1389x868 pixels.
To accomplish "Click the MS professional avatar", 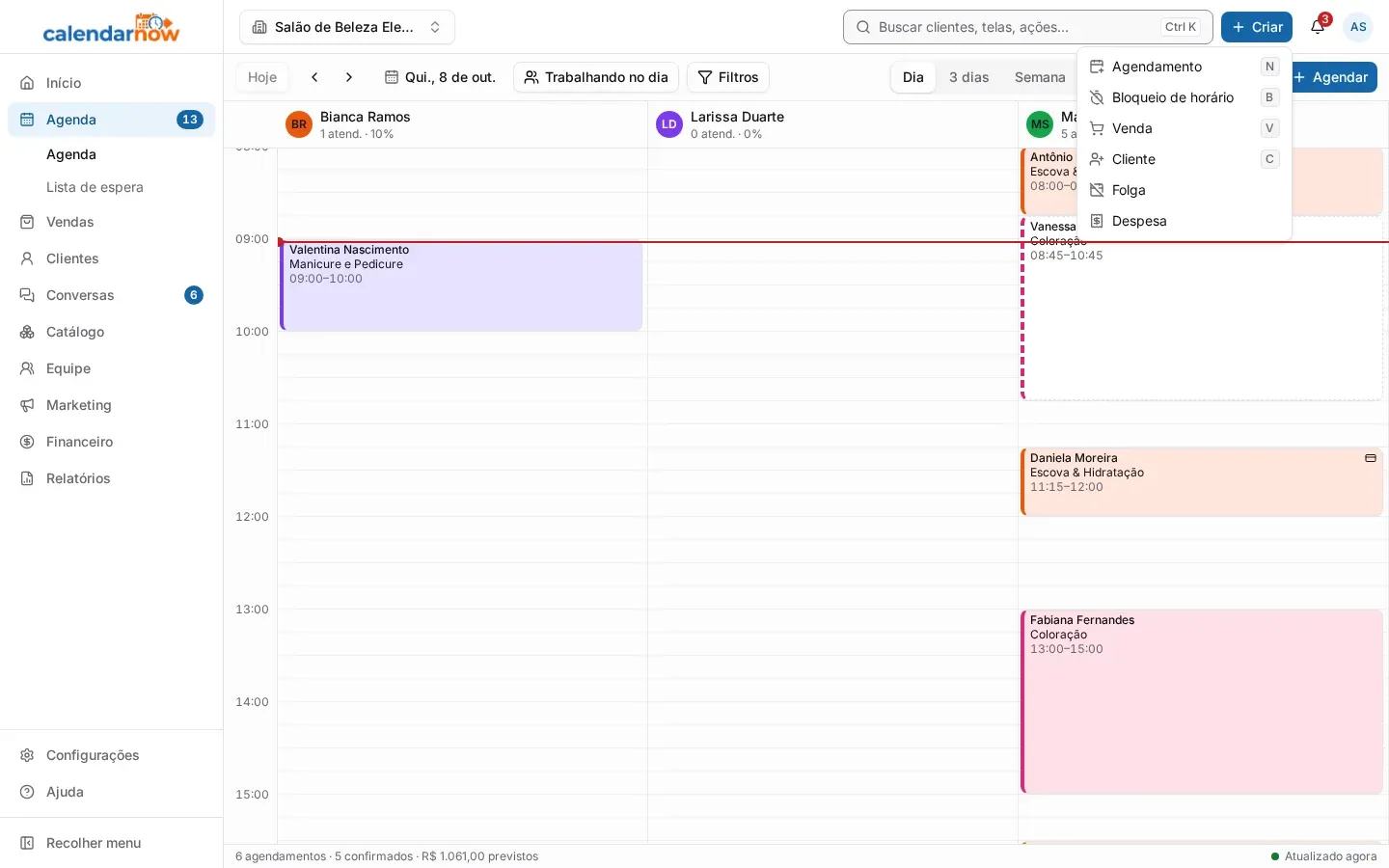I will click(1040, 124).
